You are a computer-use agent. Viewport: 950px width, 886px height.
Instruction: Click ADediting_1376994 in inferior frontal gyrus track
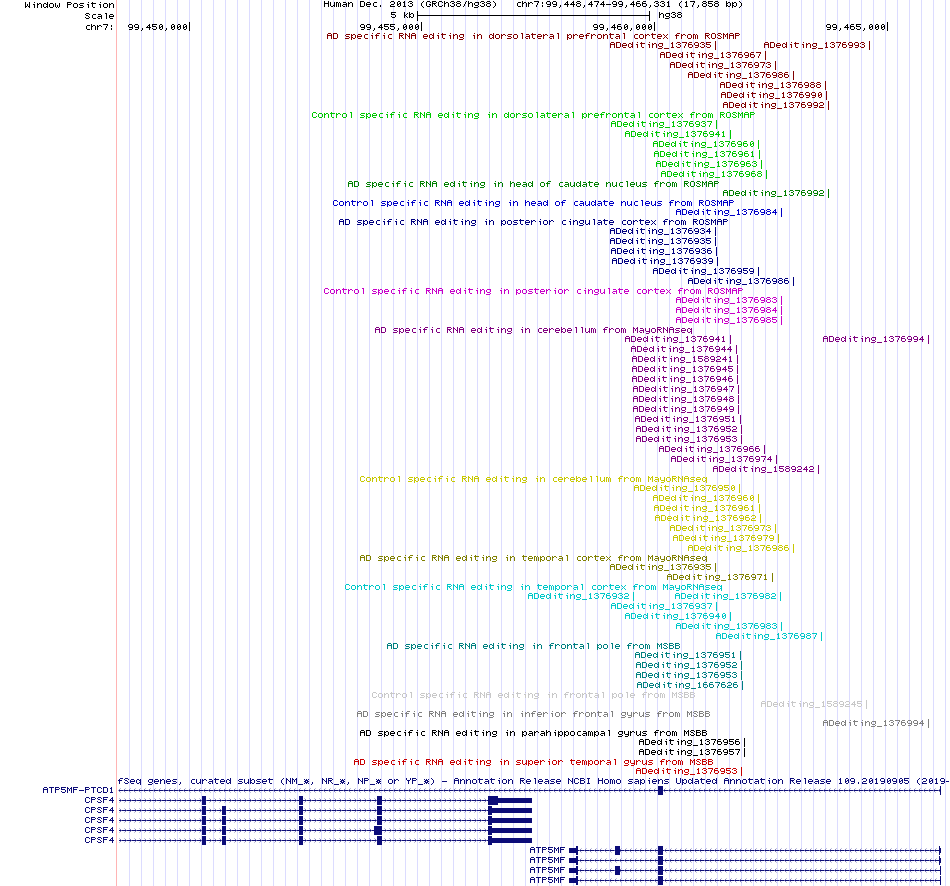[x=874, y=723]
